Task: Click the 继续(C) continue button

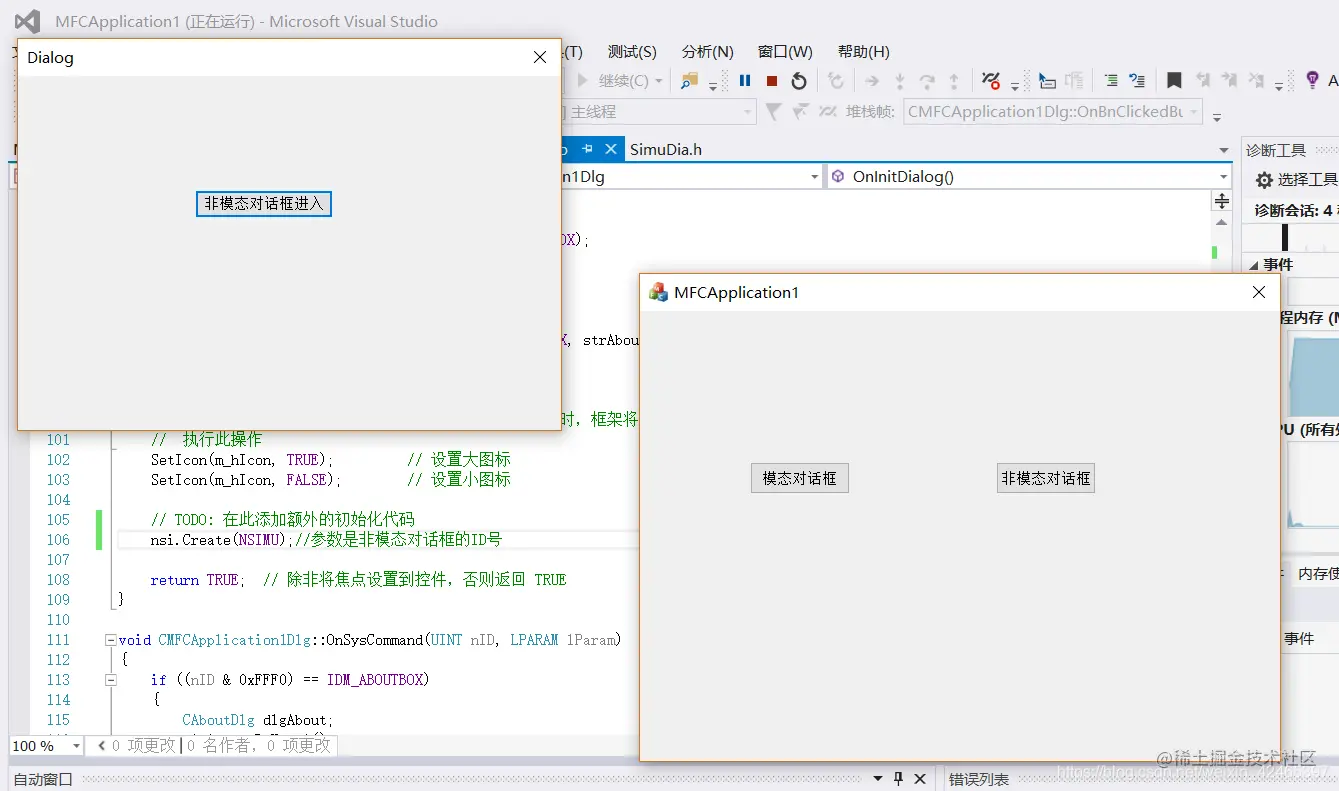Action: 613,81
